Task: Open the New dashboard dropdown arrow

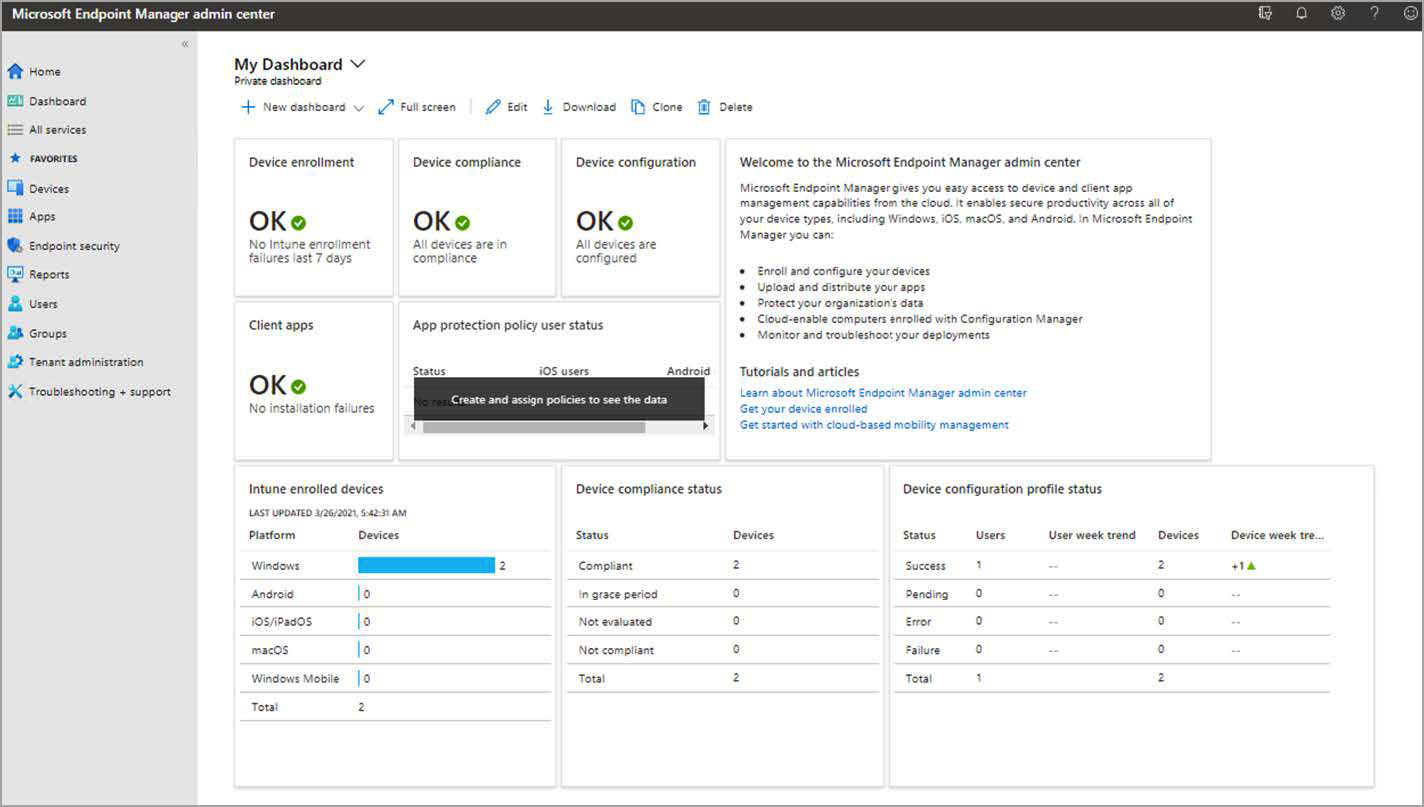Action: point(359,108)
